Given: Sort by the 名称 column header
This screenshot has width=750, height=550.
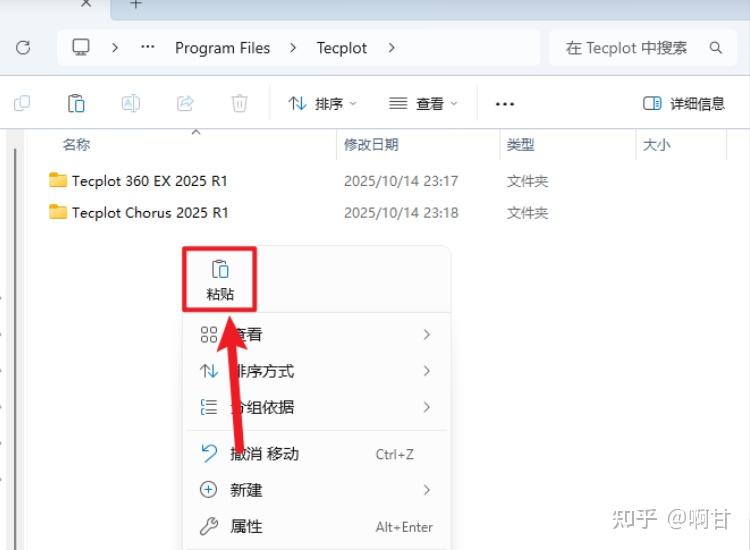Looking at the screenshot, I should pos(77,144).
